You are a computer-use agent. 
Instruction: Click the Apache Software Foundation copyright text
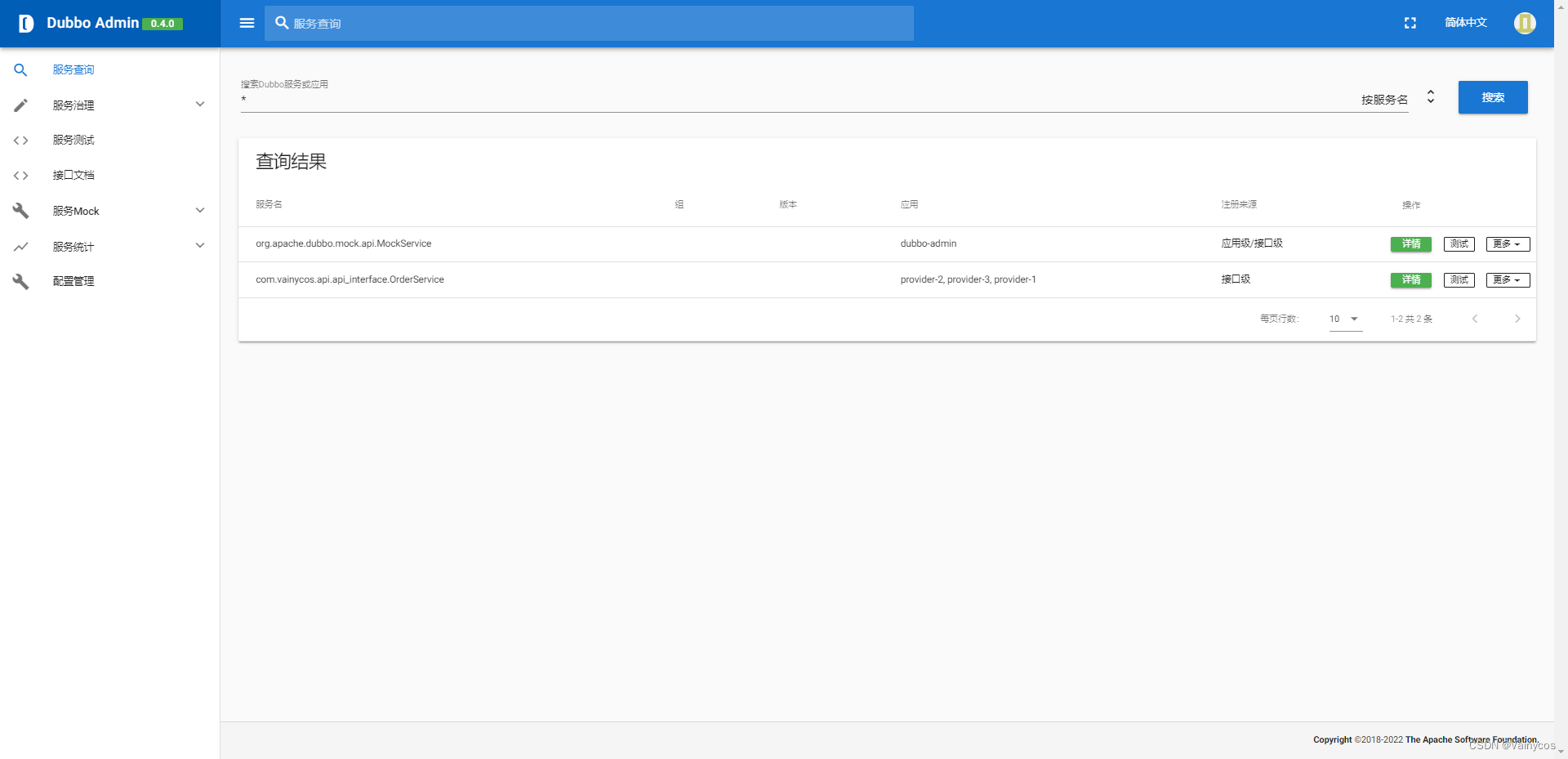(x=1425, y=739)
